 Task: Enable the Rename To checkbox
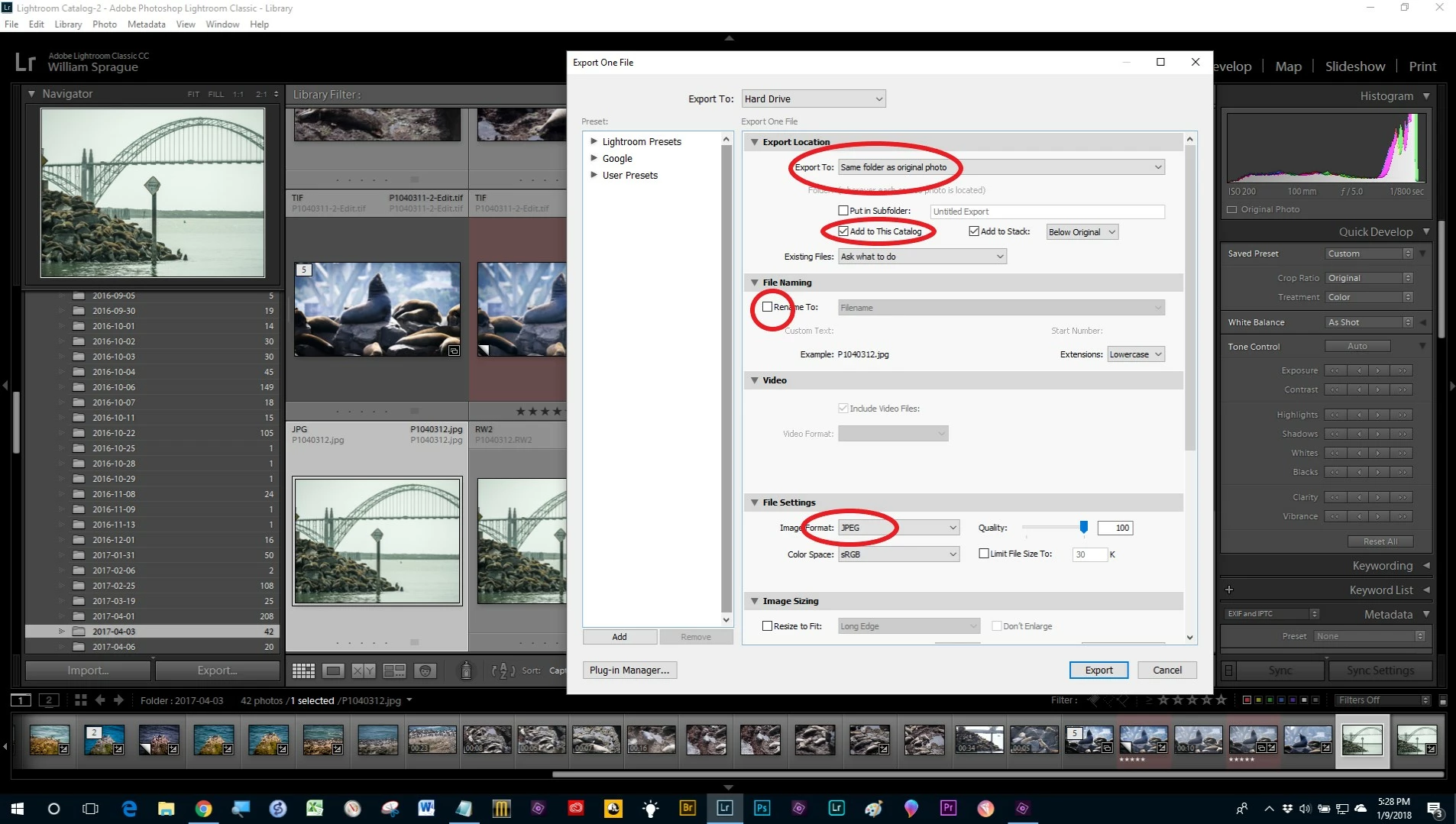point(767,307)
